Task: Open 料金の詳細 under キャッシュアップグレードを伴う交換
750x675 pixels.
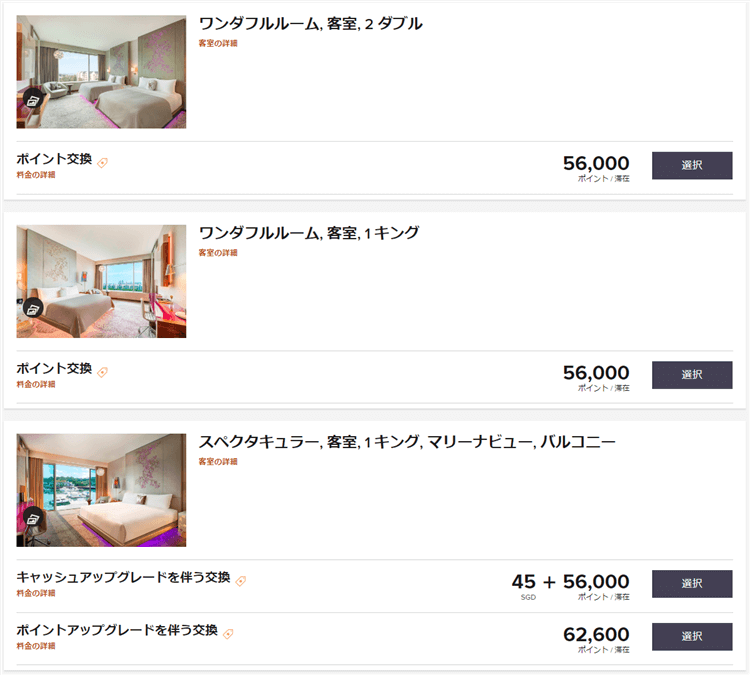Action: click(x=36, y=593)
